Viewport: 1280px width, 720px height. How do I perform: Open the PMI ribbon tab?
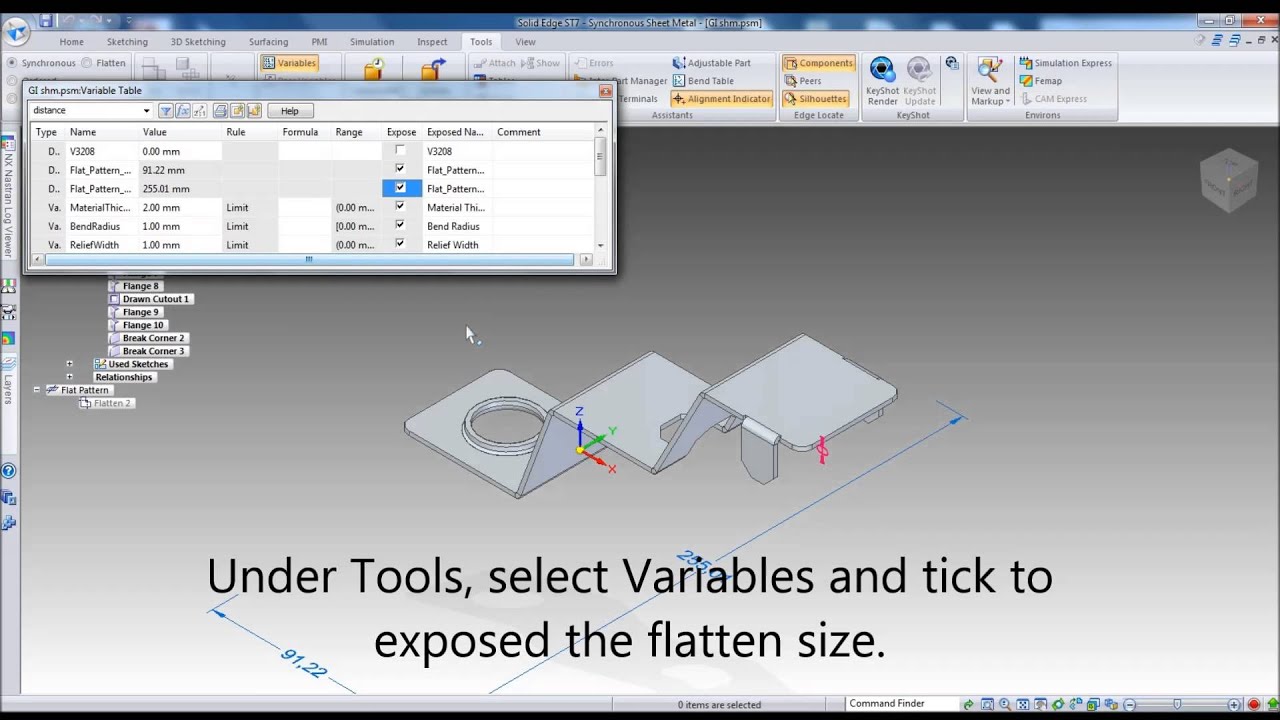319,42
